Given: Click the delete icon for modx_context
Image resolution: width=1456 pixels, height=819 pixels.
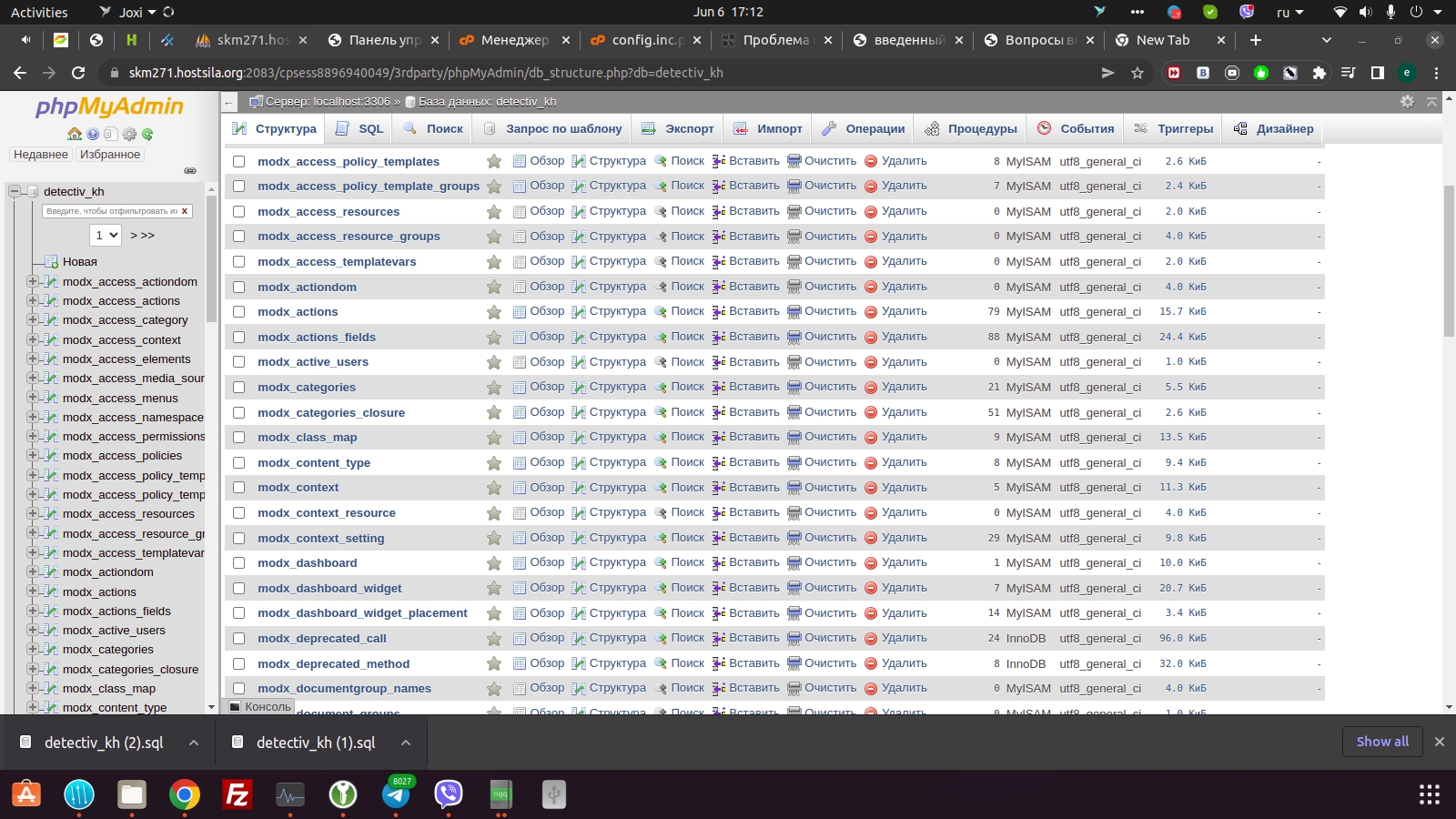Looking at the screenshot, I should coord(870,488).
